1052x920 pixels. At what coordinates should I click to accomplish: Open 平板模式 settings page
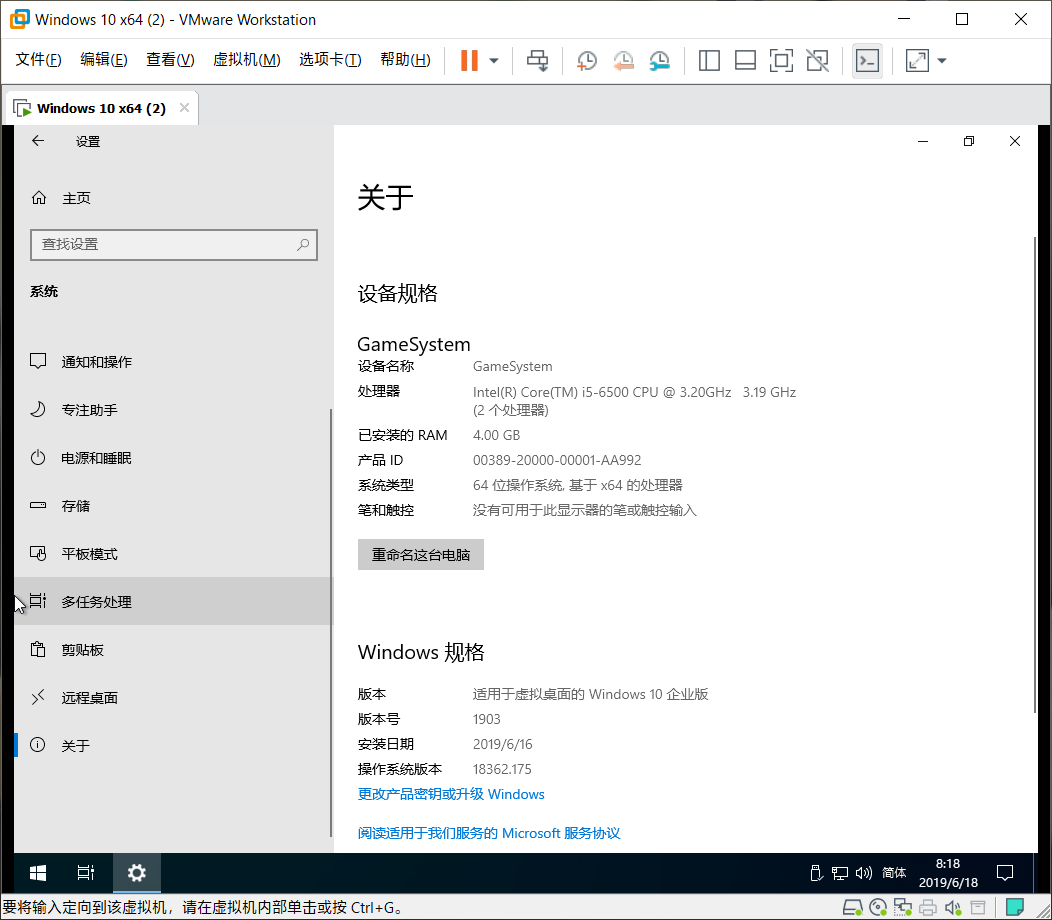(173, 554)
